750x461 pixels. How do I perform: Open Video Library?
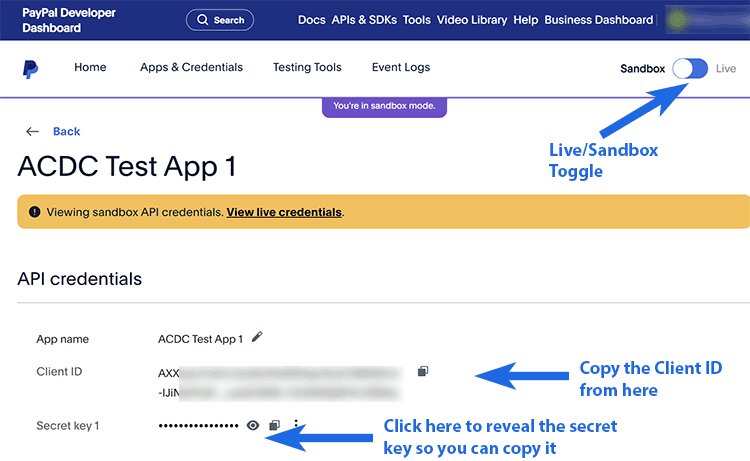pos(472,20)
